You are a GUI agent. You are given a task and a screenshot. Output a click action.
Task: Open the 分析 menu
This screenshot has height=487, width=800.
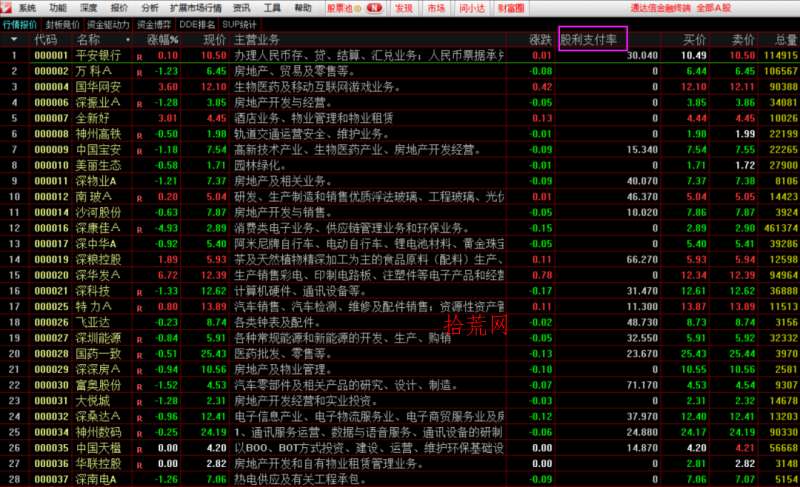point(150,8)
